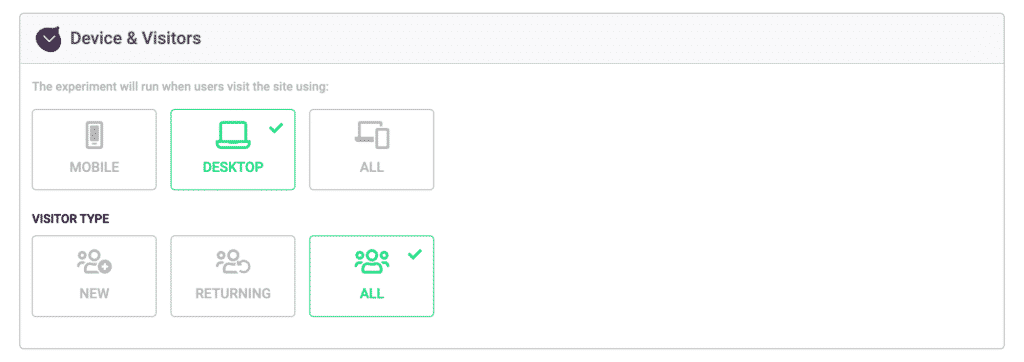Click the experiment will run description text
This screenshot has width=1024, height=362.
click(x=180, y=87)
